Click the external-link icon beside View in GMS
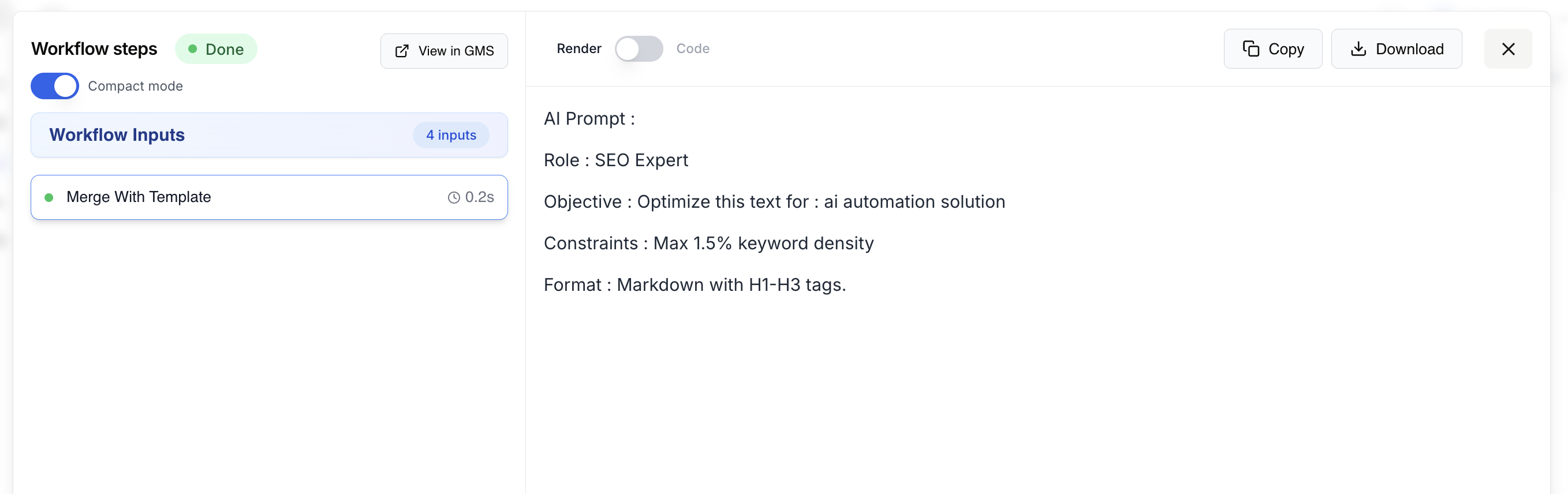Image resolution: width=1568 pixels, height=494 pixels. pos(402,50)
